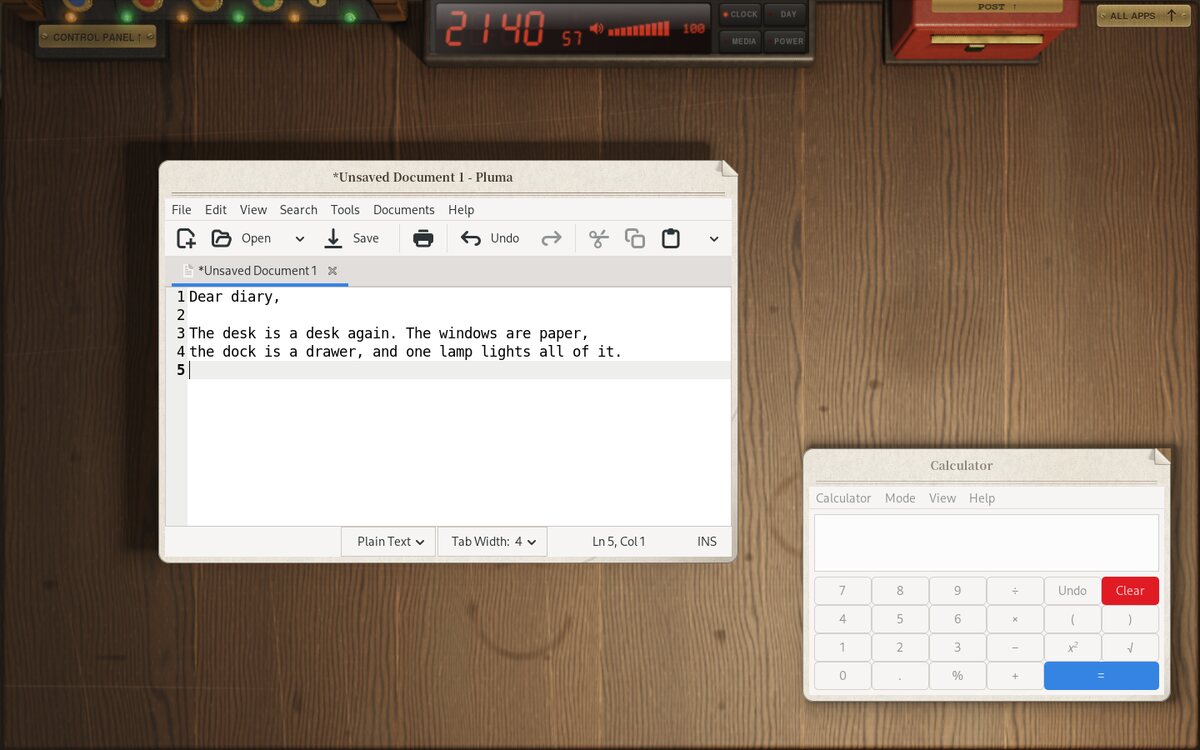Click the Save download-arrow icon

pos(333,238)
